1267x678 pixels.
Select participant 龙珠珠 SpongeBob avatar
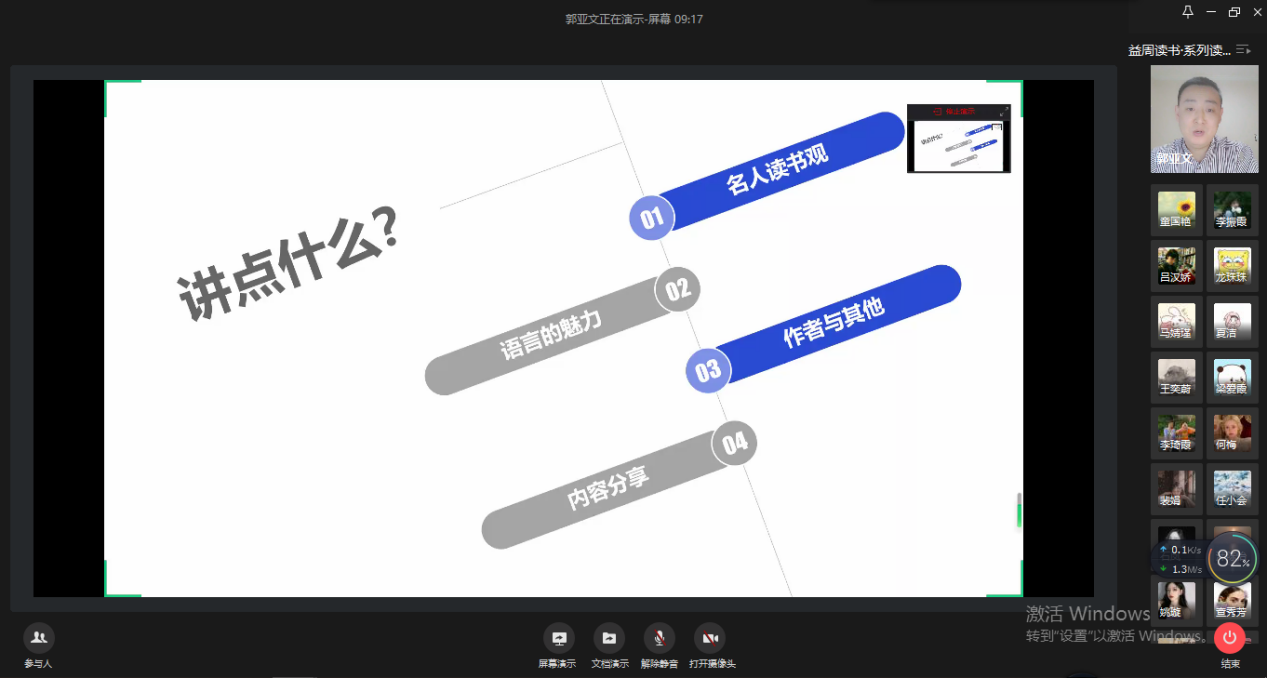coord(1231,265)
